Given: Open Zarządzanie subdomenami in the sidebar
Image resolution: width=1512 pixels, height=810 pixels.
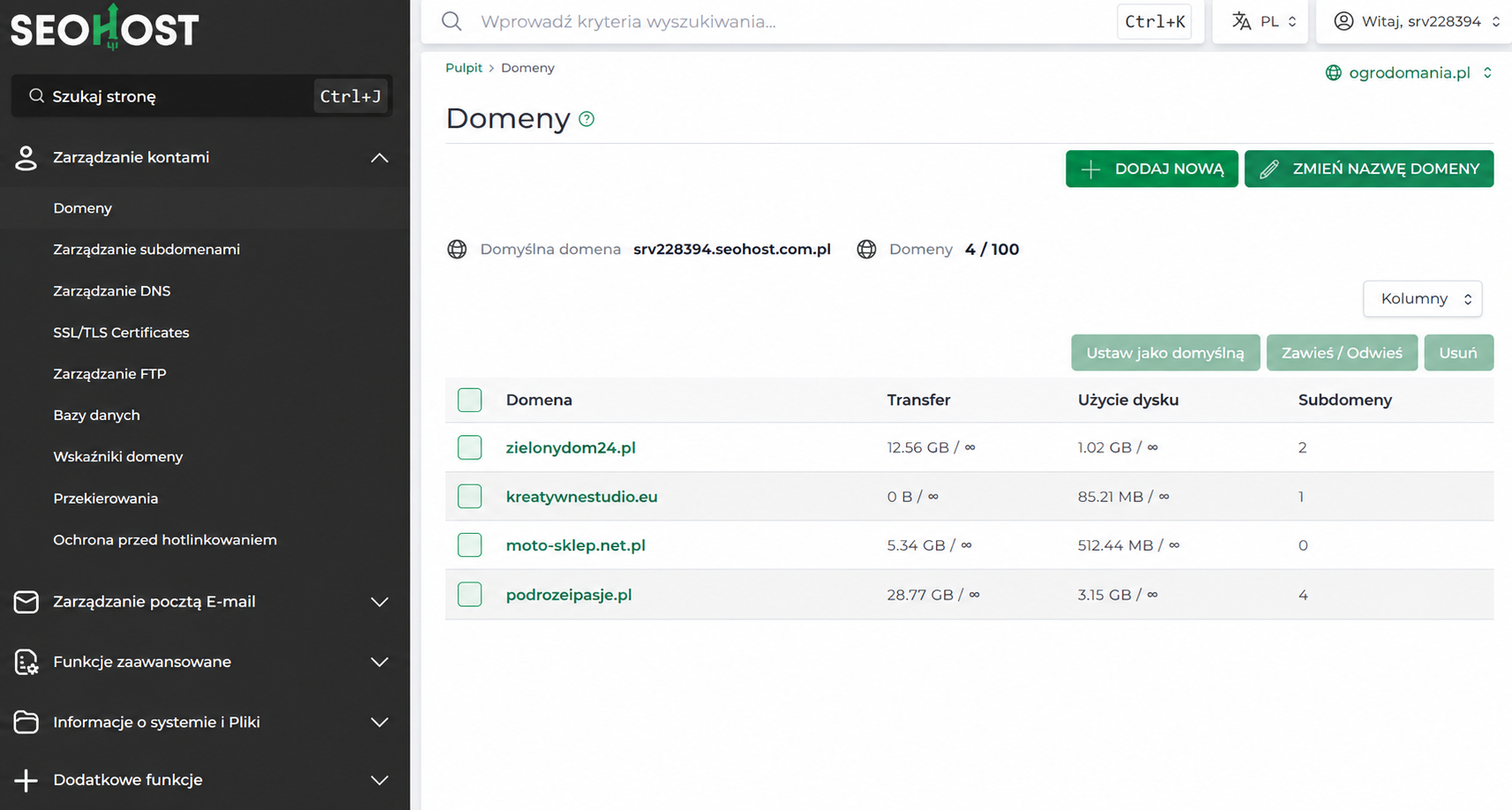Looking at the screenshot, I should [146, 250].
